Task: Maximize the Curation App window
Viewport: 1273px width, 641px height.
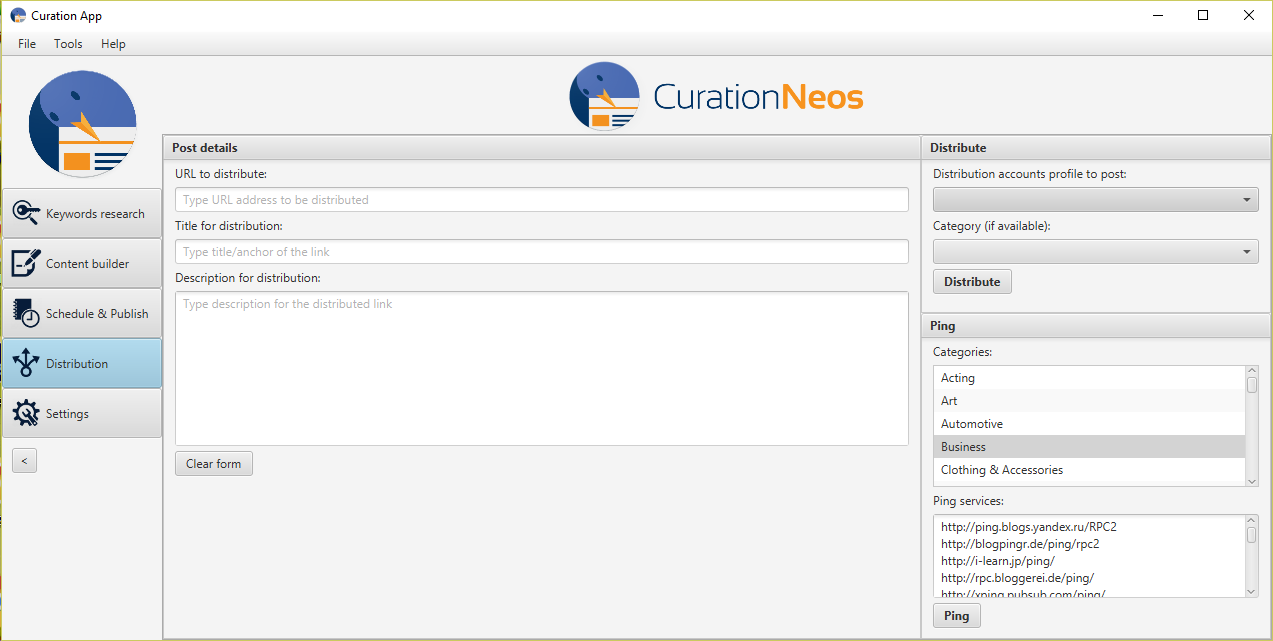Action: point(1203,15)
